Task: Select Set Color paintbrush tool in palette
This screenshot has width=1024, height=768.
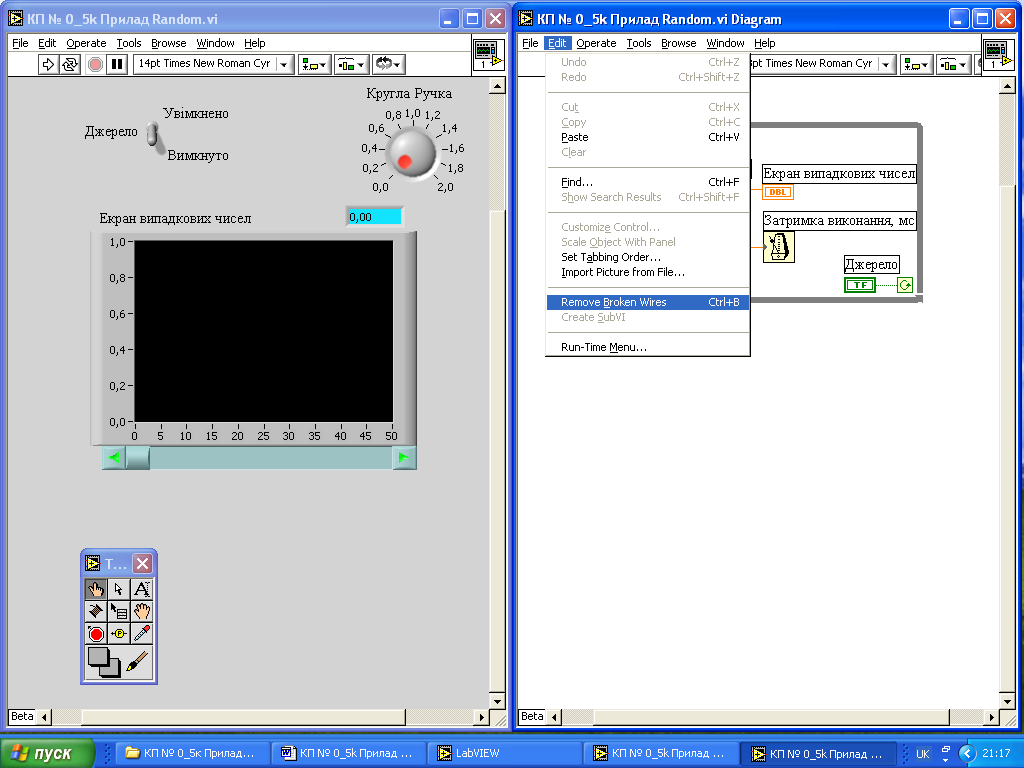Action: [x=138, y=662]
